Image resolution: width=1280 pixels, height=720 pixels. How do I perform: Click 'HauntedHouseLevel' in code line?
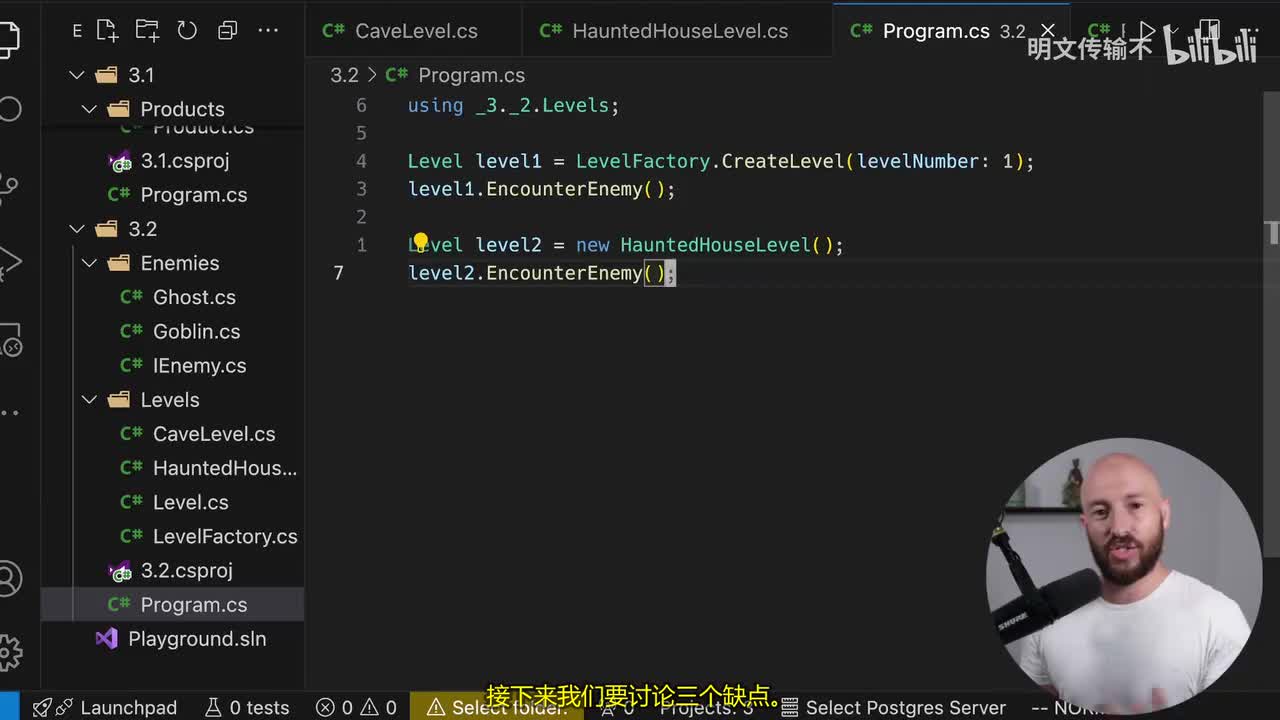(x=715, y=245)
